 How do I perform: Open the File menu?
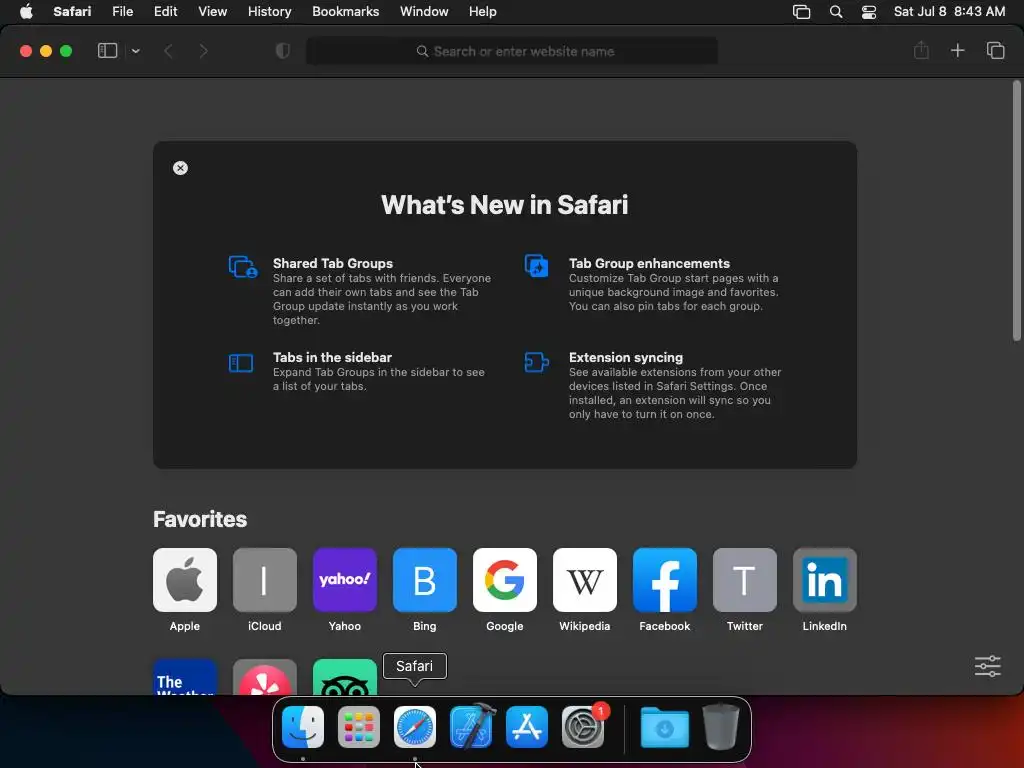[122, 11]
